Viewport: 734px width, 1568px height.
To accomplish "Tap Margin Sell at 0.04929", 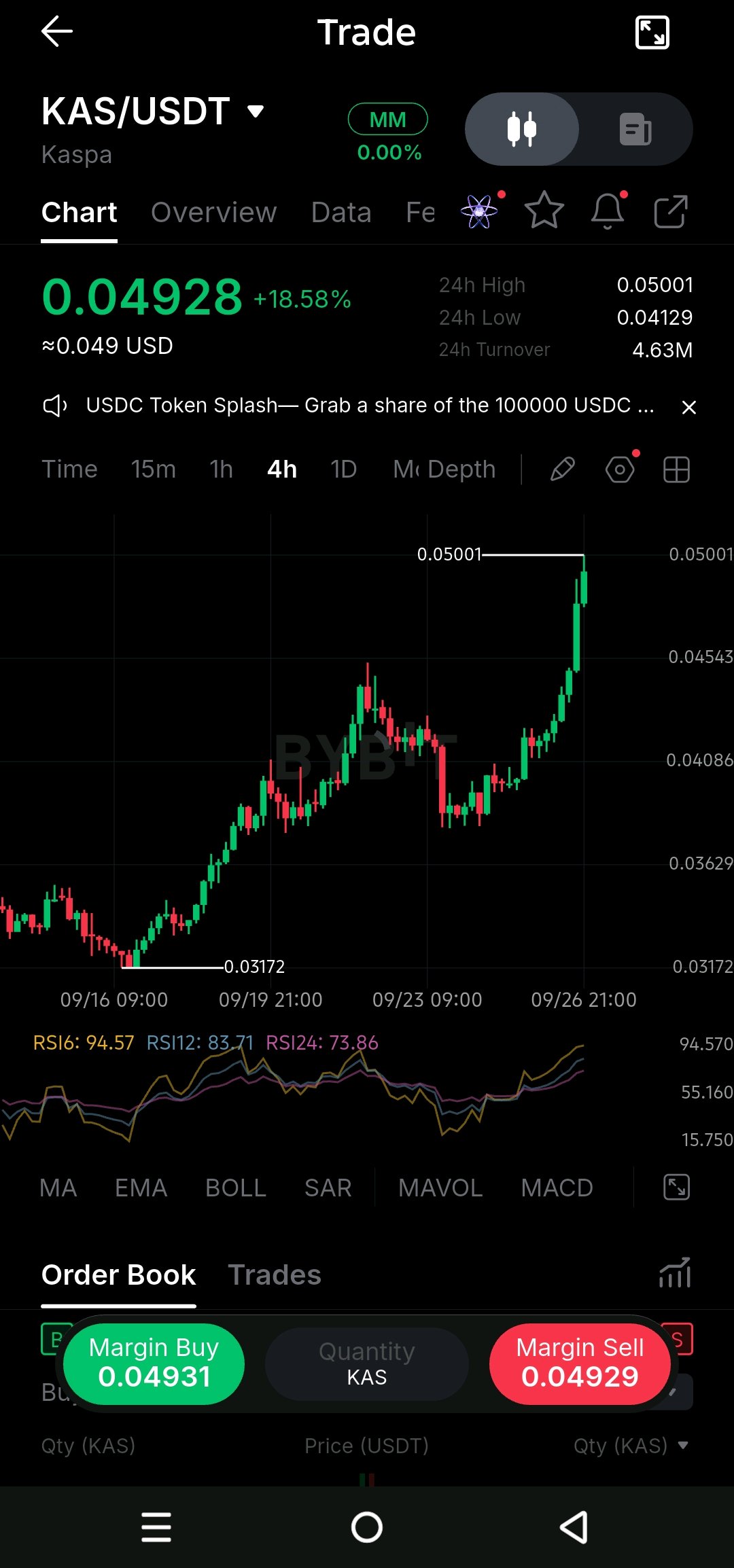I will coord(580,1364).
